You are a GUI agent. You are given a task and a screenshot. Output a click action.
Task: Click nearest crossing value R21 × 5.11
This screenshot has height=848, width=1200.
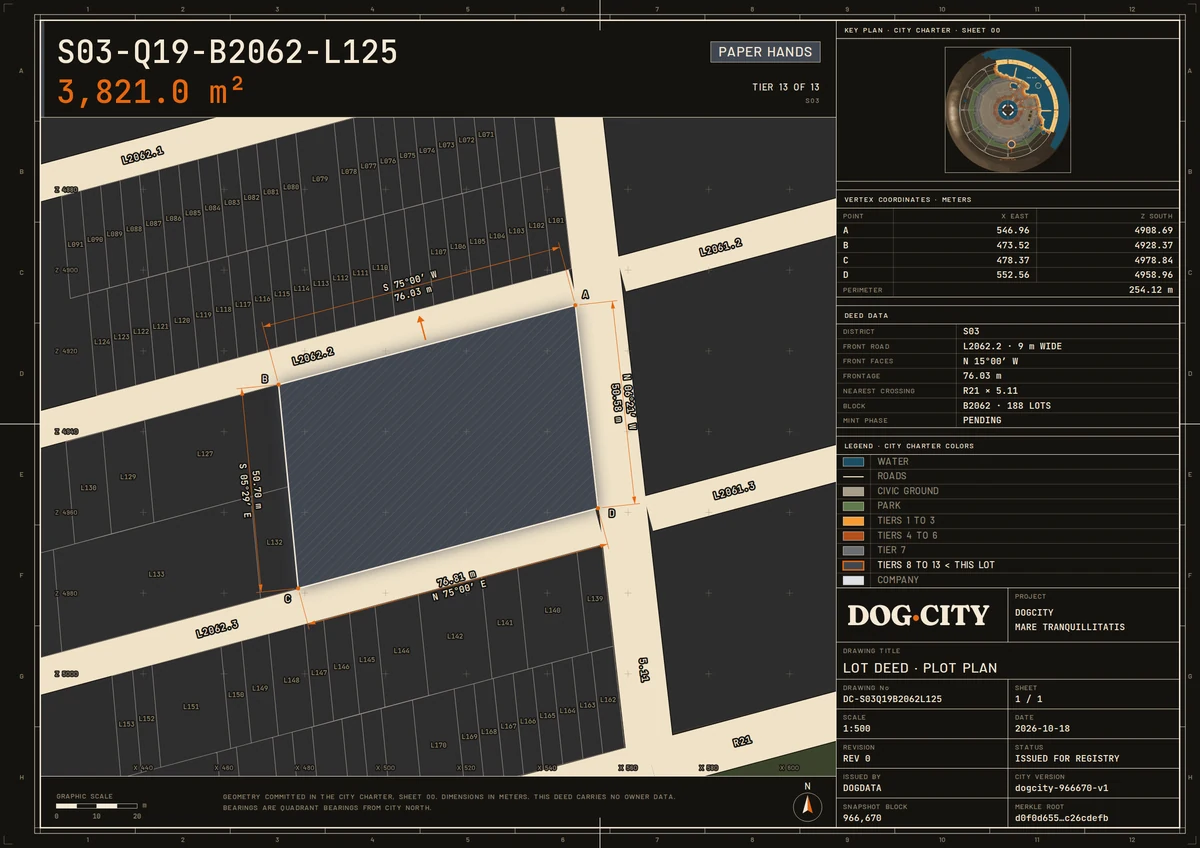[x=990, y=391]
